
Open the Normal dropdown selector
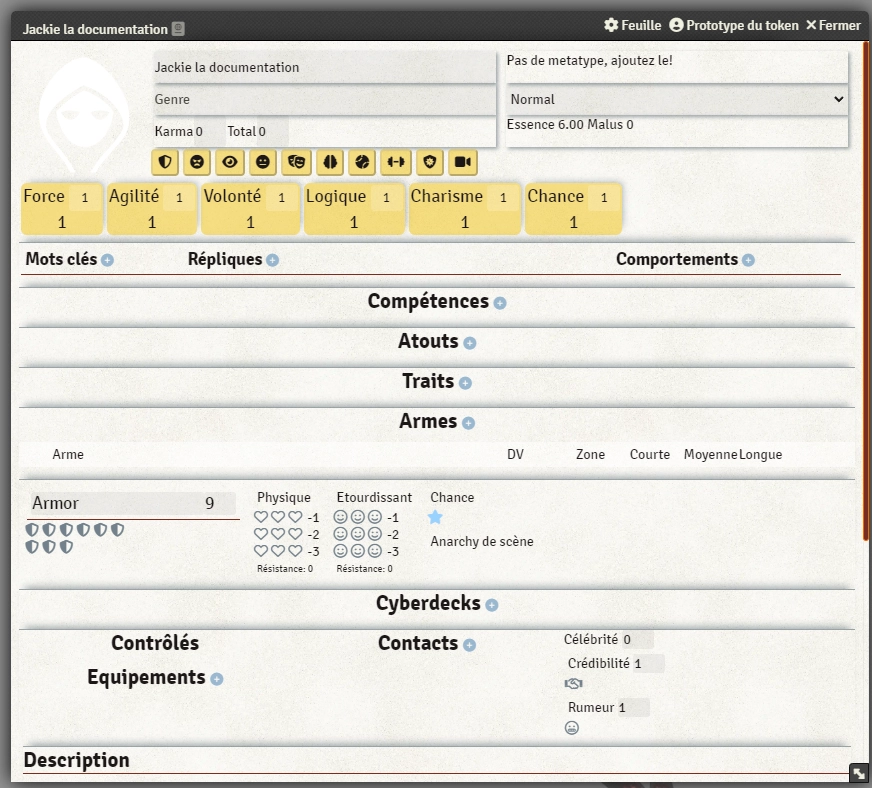(677, 99)
